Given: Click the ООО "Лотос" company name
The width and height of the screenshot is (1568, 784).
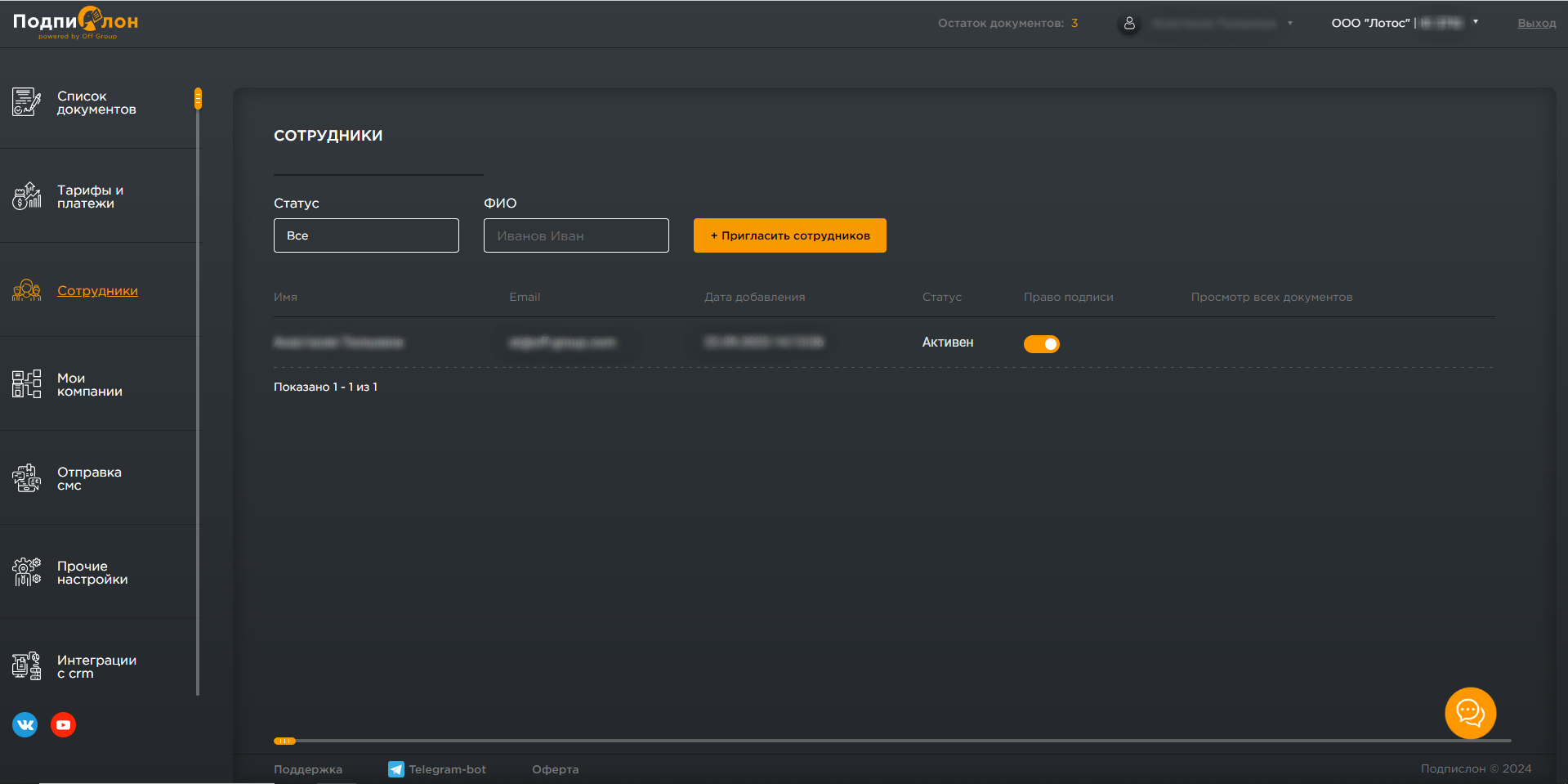Looking at the screenshot, I should click(1370, 23).
